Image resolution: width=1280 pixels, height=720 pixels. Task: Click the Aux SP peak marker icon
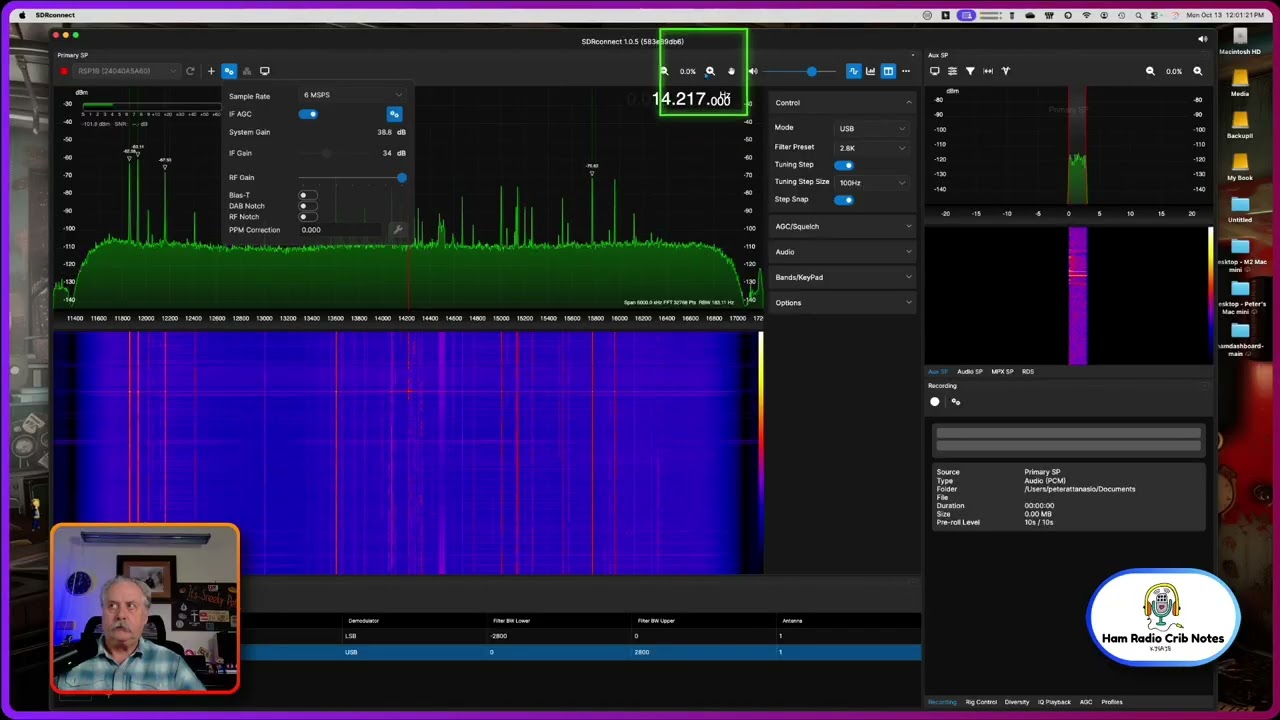coord(1006,71)
